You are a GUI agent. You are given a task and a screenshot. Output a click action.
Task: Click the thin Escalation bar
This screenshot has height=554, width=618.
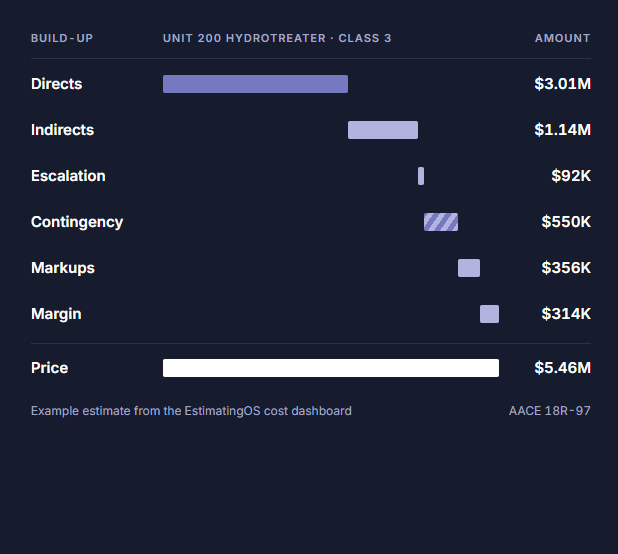coord(421,176)
